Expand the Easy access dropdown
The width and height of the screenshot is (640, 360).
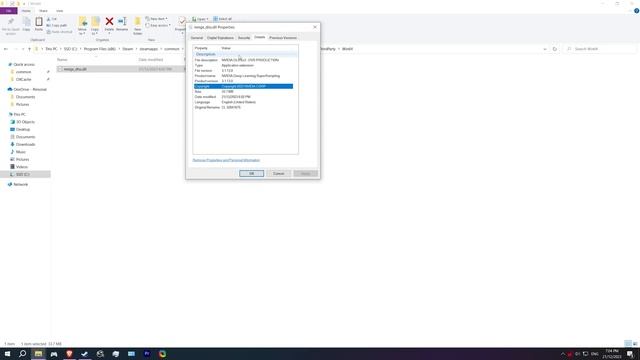[x=158, y=25]
